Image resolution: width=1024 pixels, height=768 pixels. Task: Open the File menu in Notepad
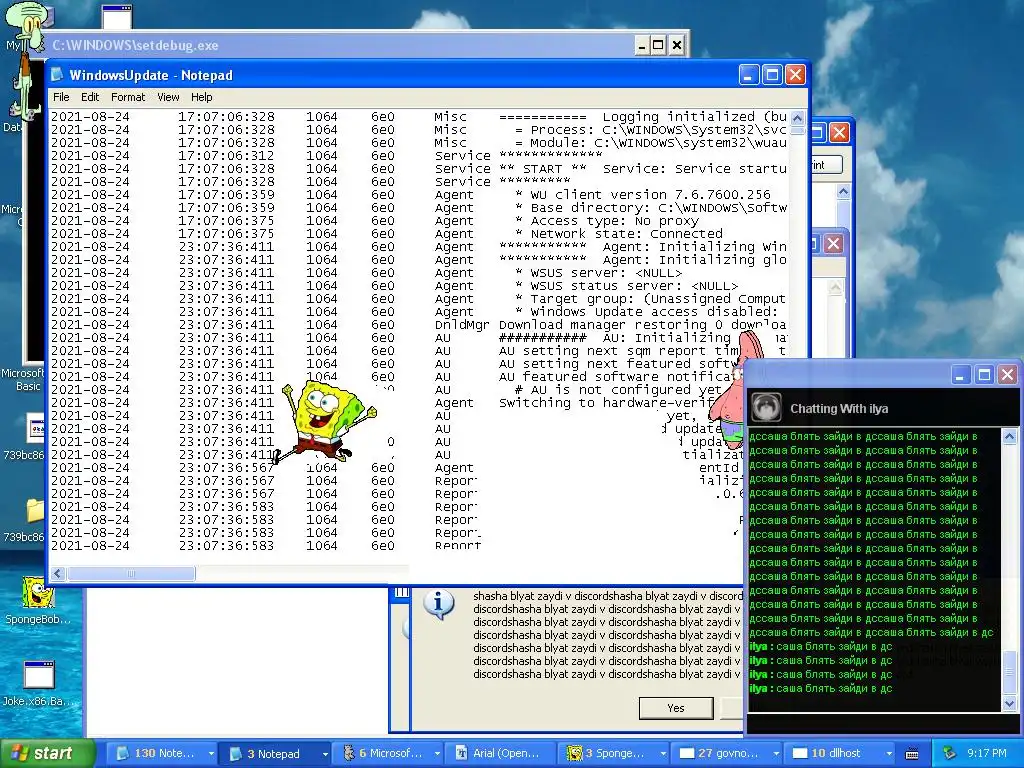pyautogui.click(x=61, y=97)
